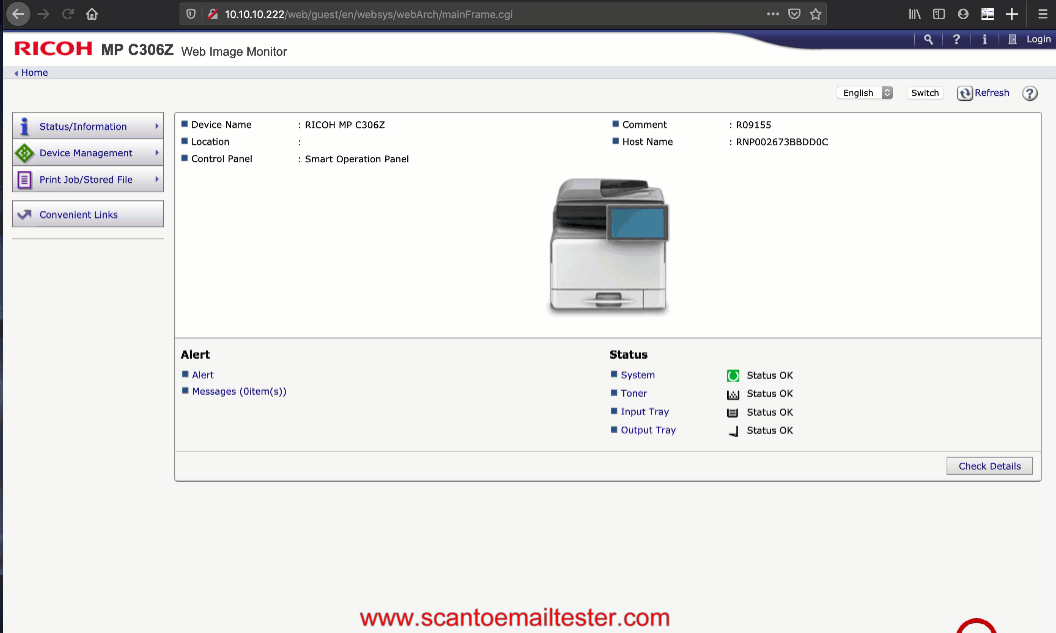The width and height of the screenshot is (1056, 633).
Task: Click the Home breadcrumb link
Action: point(34,73)
